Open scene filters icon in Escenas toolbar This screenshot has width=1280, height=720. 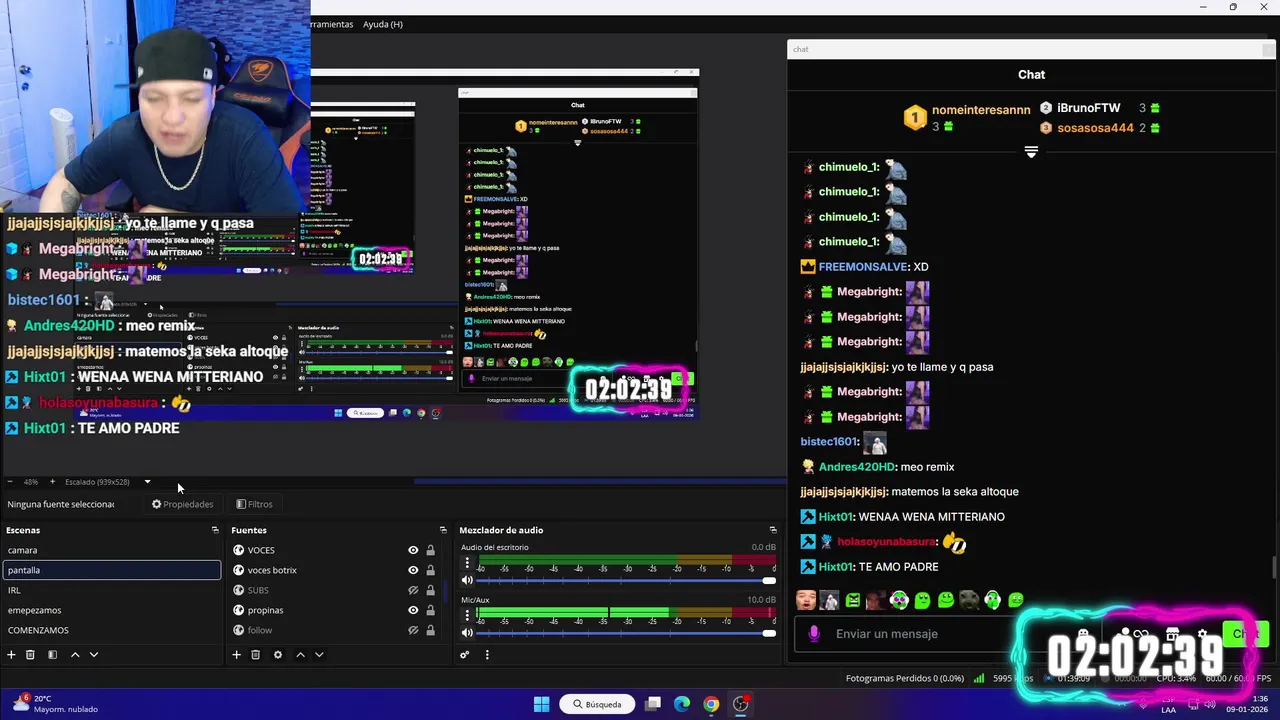pyautogui.click(x=52, y=655)
